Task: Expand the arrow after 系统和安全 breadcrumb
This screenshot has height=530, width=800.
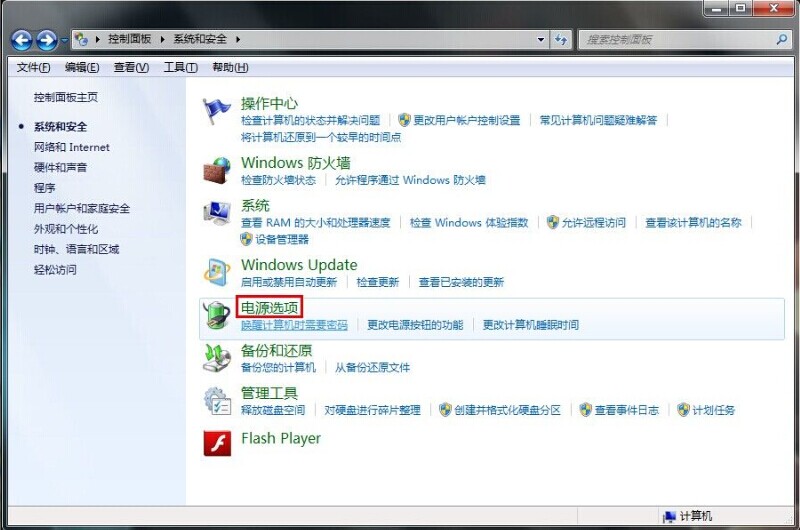Action: [238, 40]
